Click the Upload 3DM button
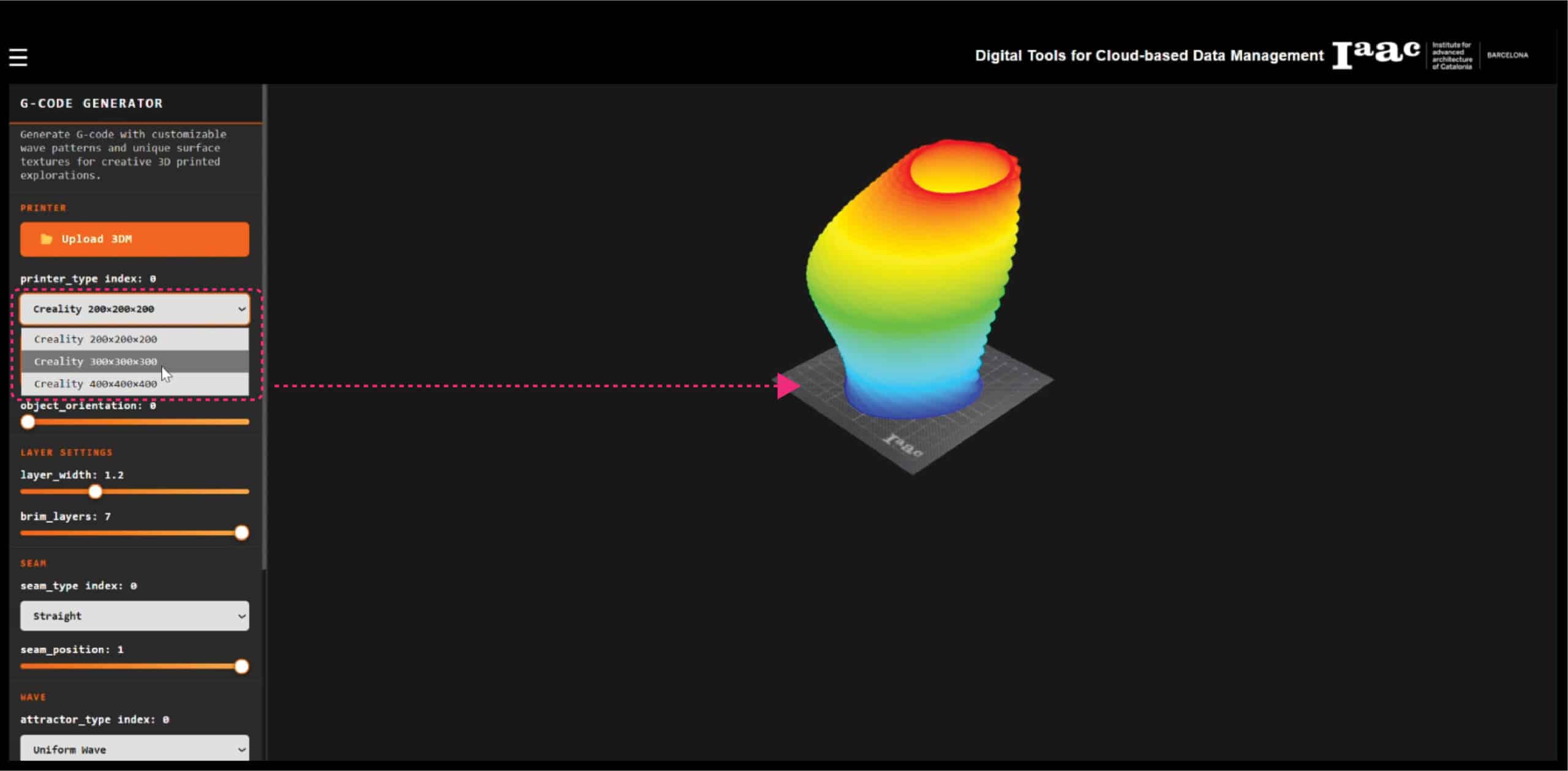This screenshot has height=771, width=1568. (135, 239)
